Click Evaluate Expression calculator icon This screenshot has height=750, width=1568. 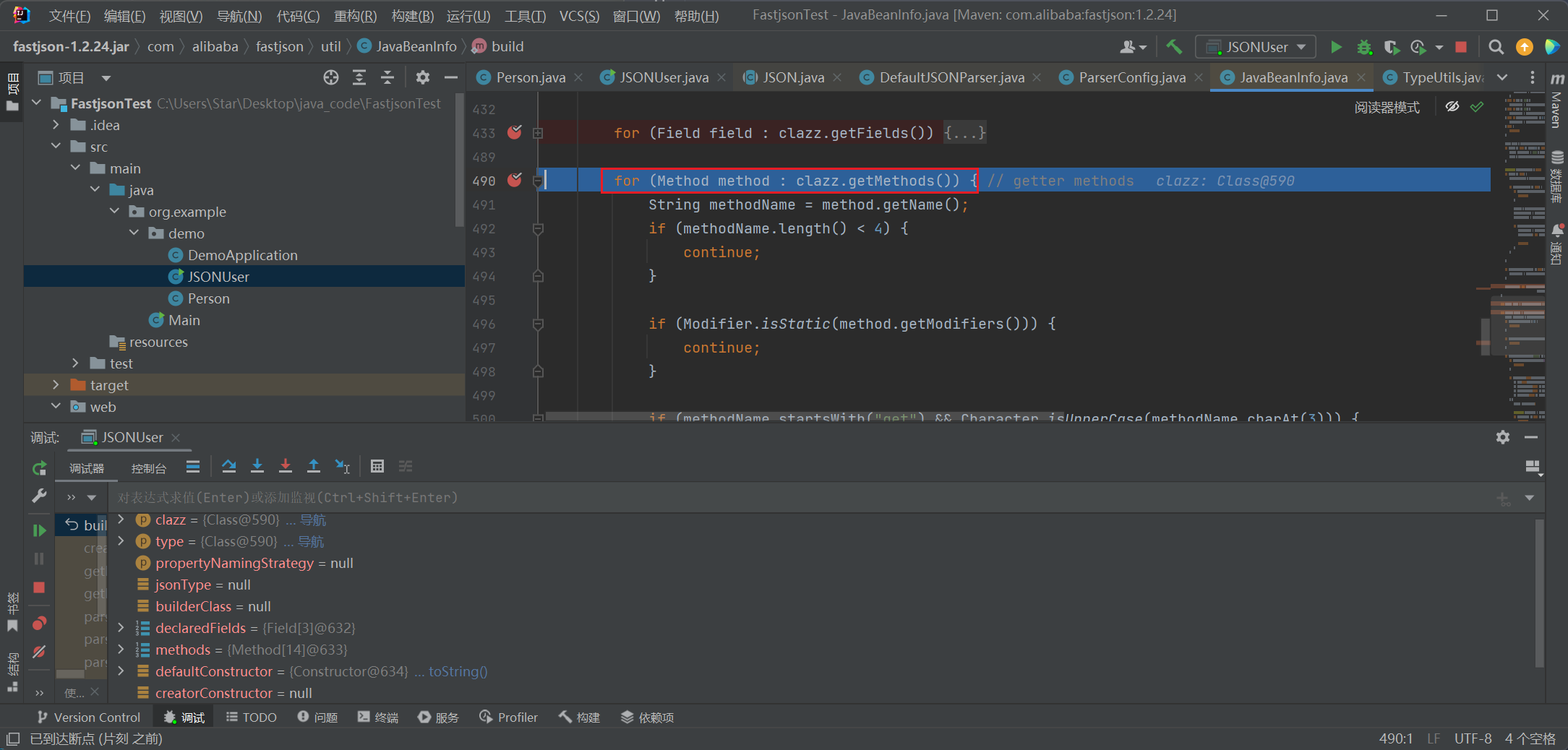(x=377, y=467)
